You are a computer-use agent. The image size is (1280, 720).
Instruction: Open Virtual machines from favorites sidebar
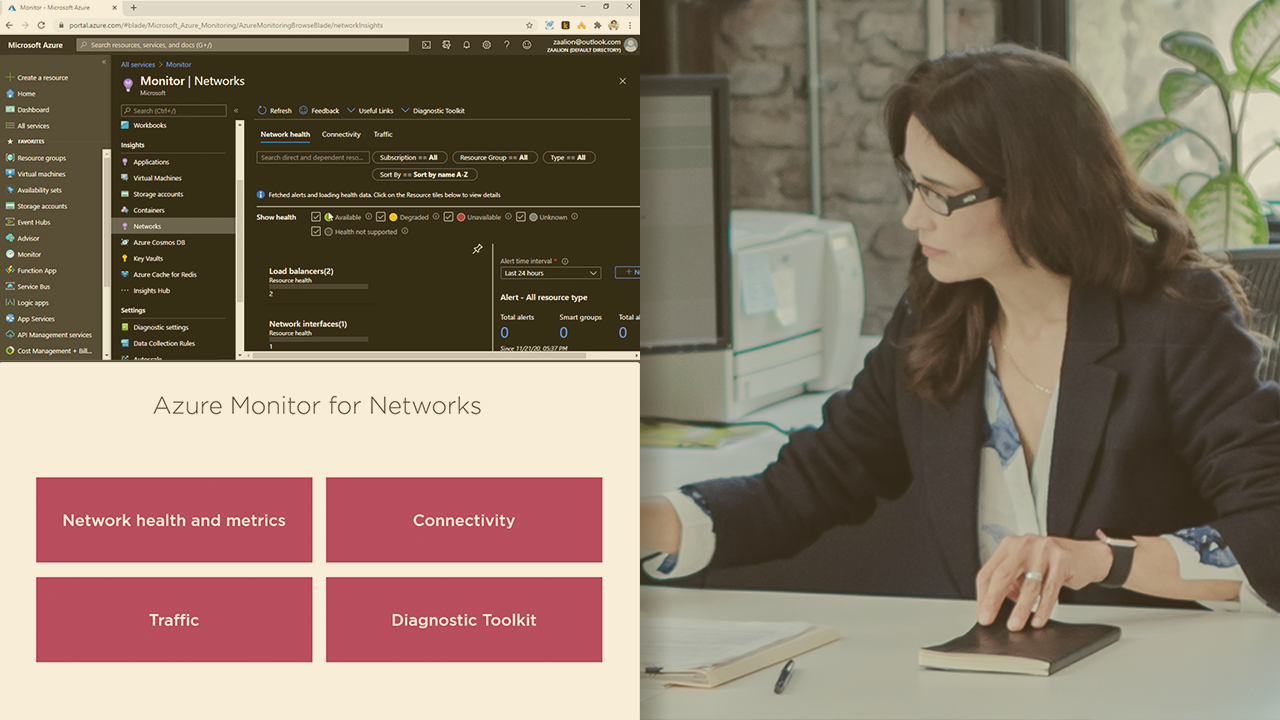point(41,174)
